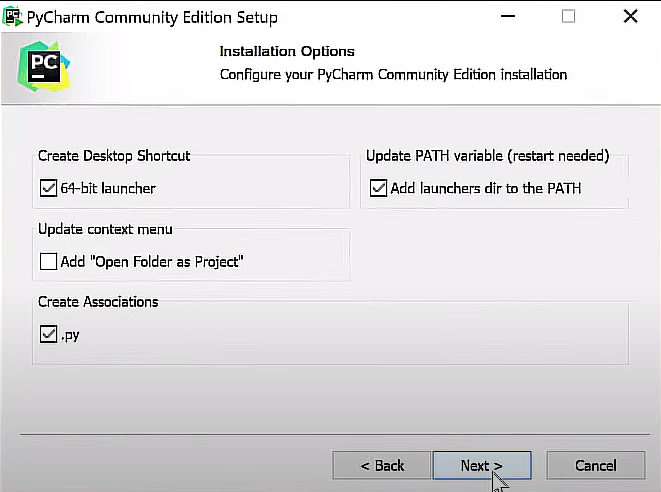Click the "Create Associations" group label

(x=98, y=302)
